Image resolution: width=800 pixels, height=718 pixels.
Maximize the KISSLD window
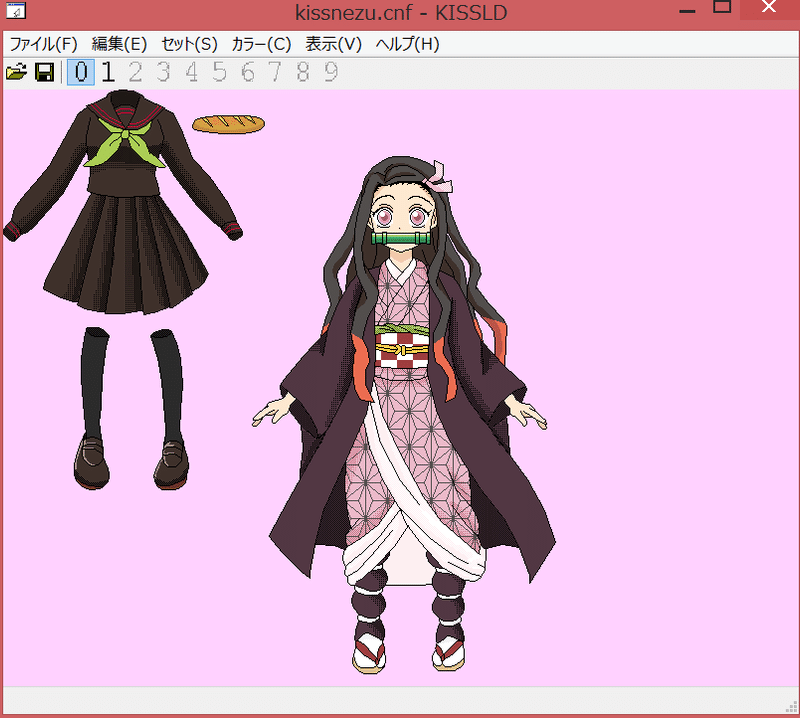click(x=722, y=7)
